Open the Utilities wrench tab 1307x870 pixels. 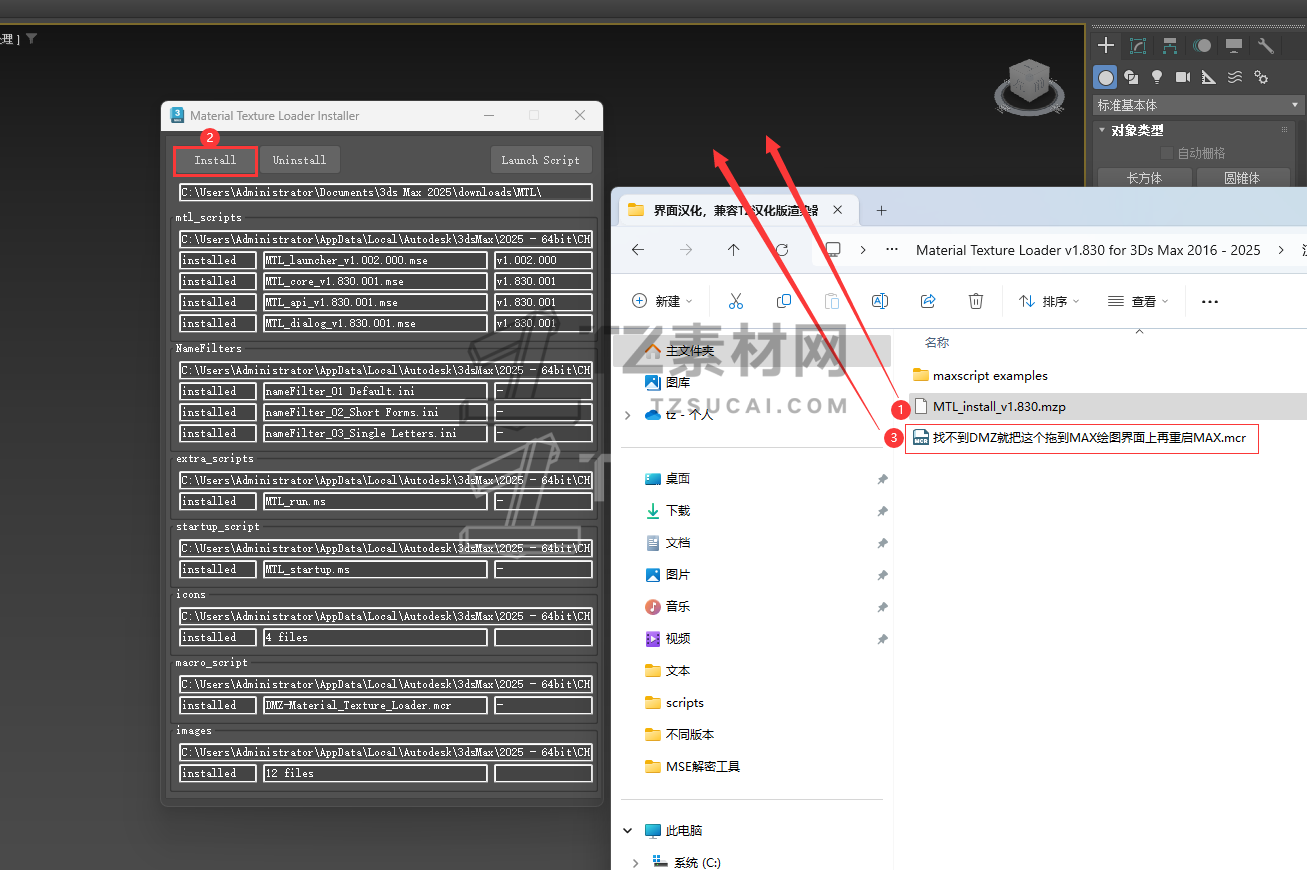pyautogui.click(x=1266, y=45)
